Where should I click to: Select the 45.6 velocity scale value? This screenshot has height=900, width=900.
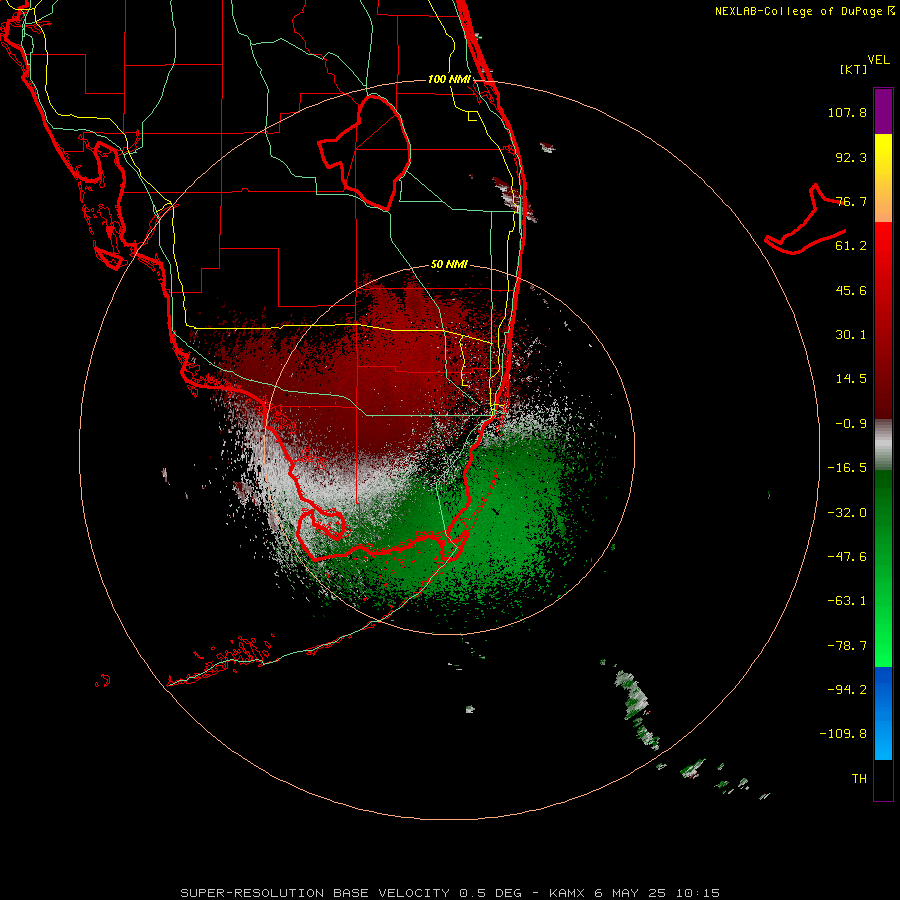pyautogui.click(x=851, y=290)
